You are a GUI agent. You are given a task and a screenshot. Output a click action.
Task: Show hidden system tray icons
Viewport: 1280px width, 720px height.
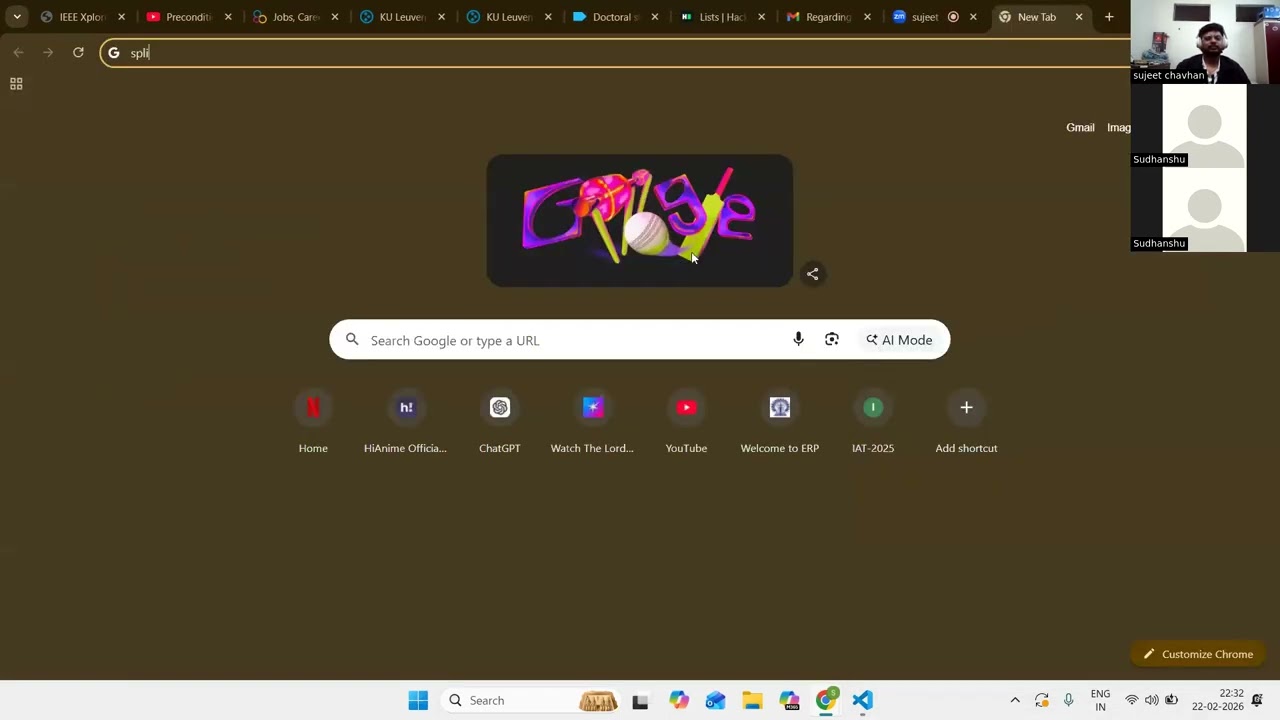(1015, 700)
